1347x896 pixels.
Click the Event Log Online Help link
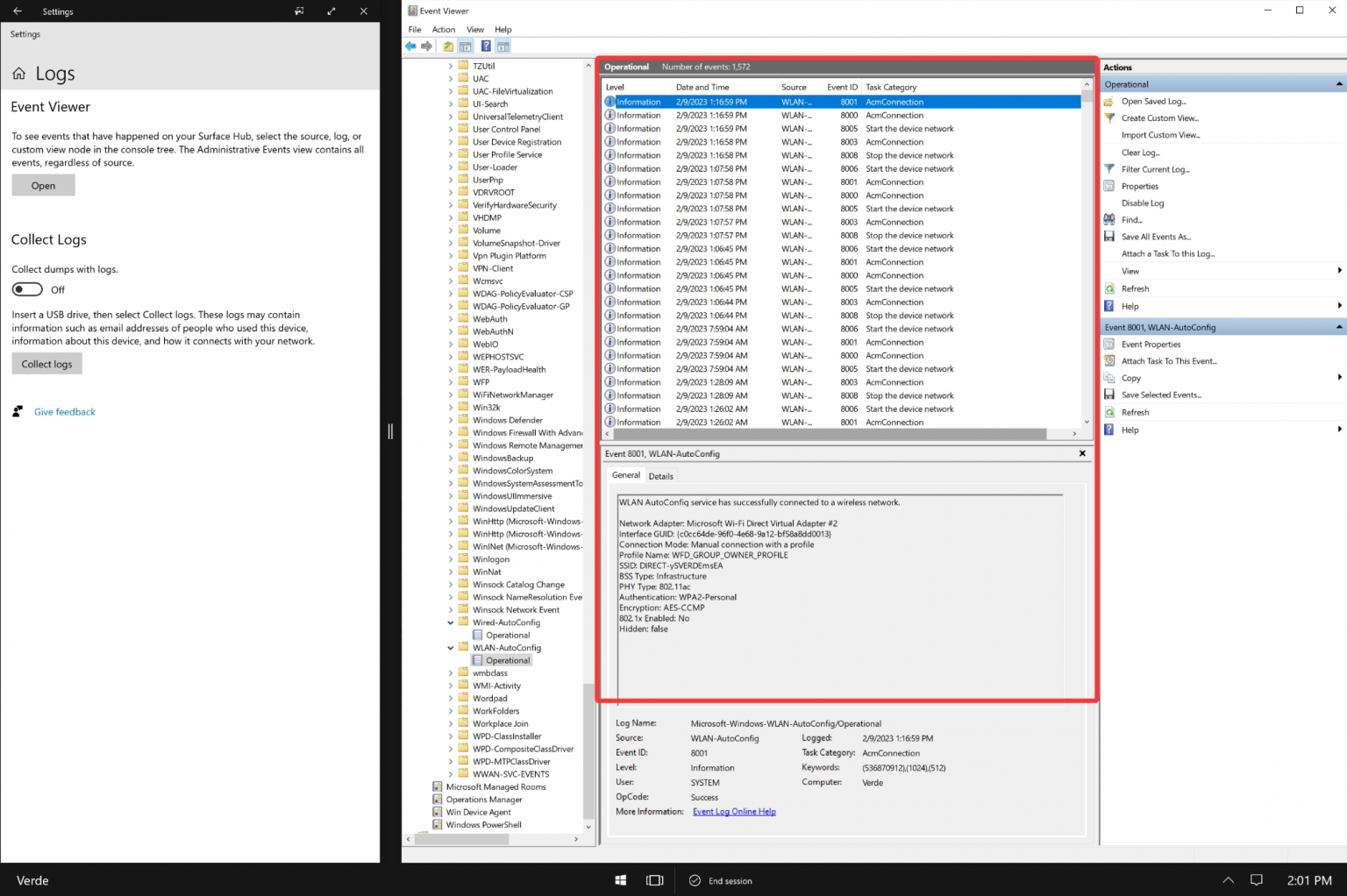(734, 811)
